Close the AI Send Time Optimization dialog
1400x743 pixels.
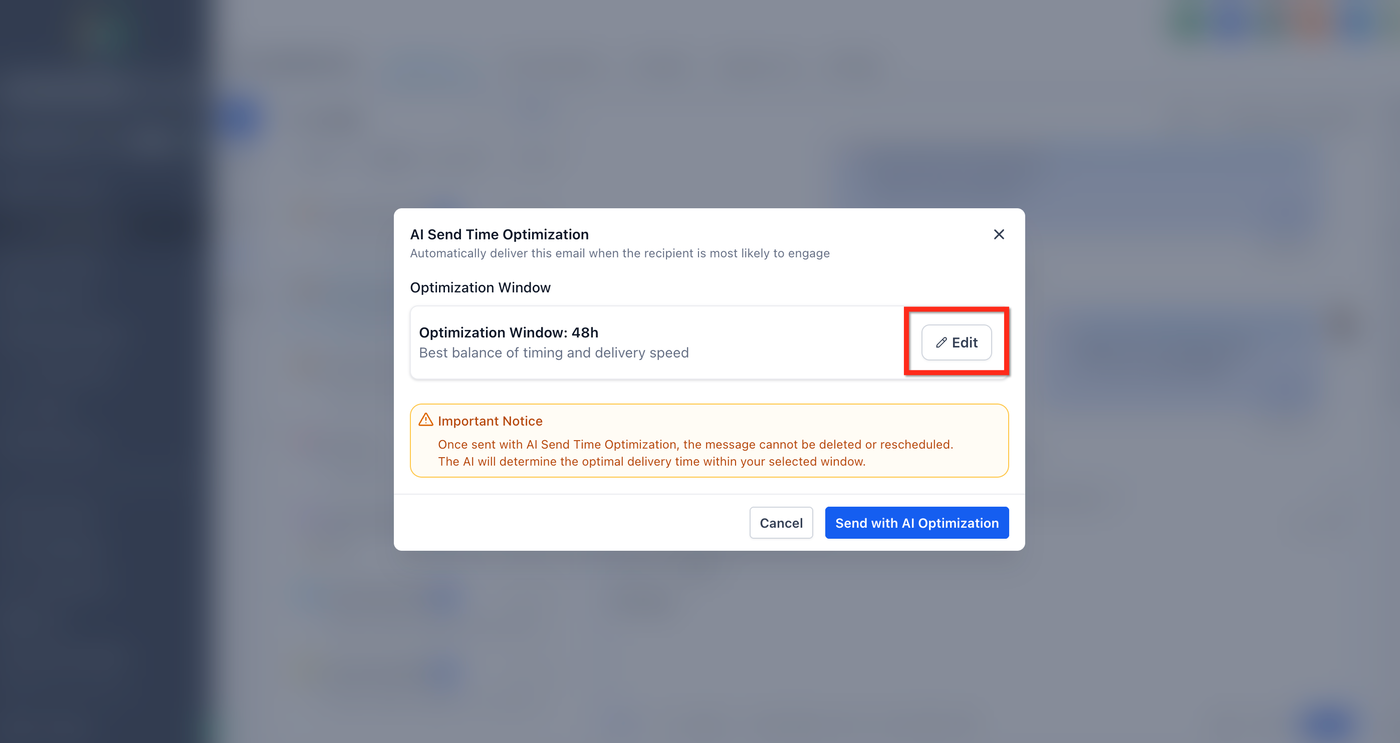tap(998, 234)
